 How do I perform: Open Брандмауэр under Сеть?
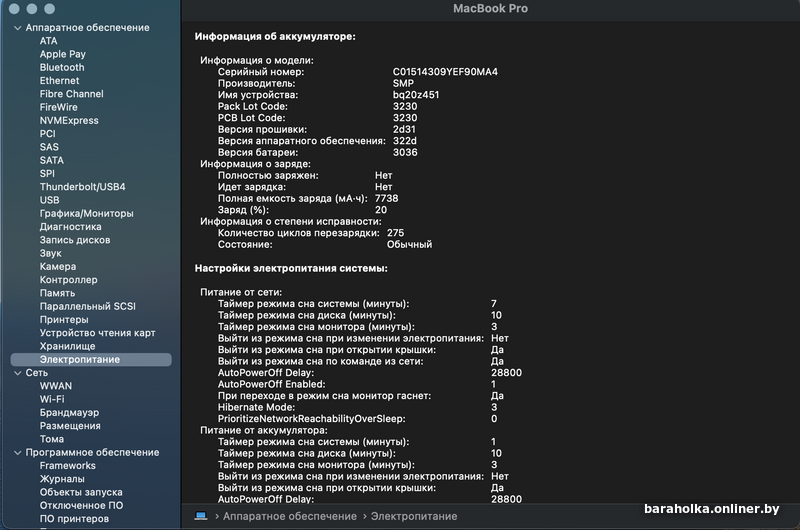[69, 412]
